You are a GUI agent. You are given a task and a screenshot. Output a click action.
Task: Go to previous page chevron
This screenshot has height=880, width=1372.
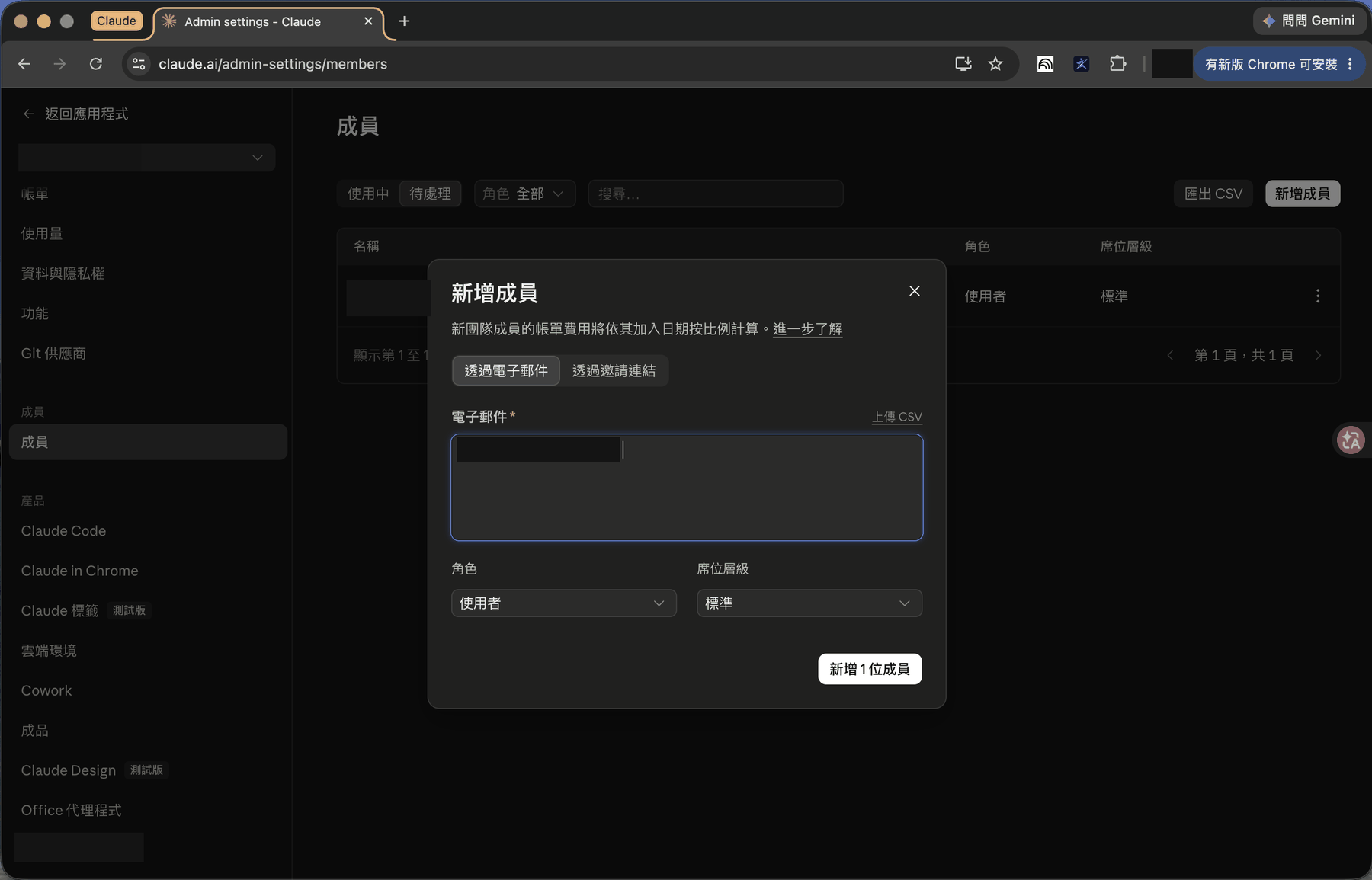1171,355
